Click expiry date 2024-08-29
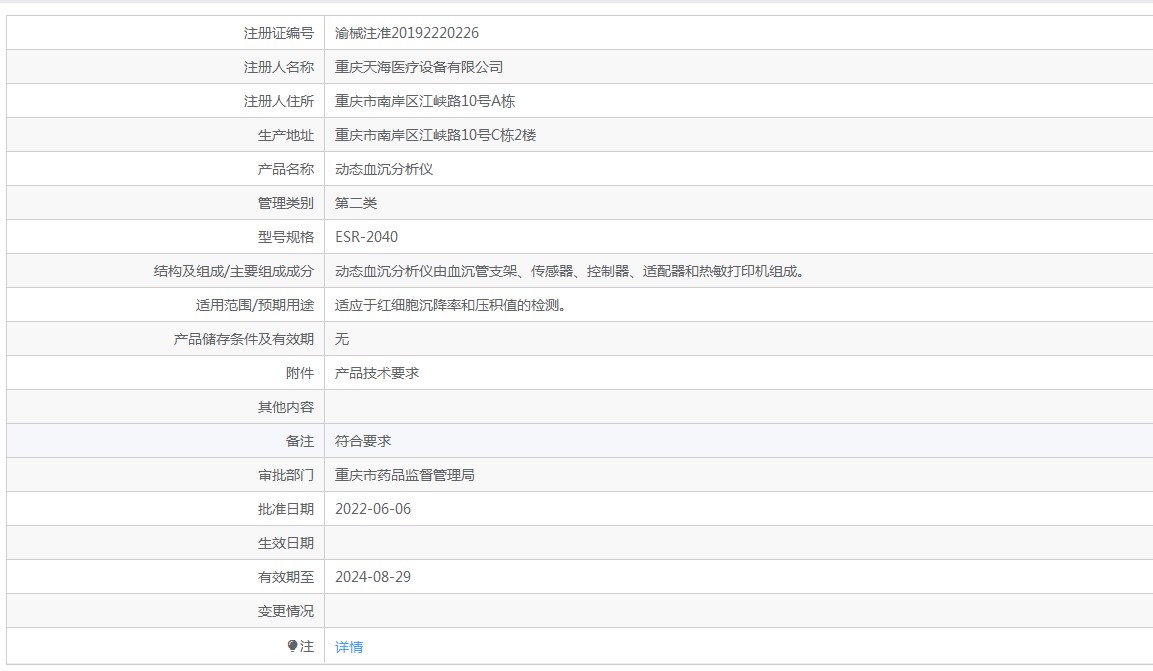The width and height of the screenshot is (1153, 671). tap(373, 577)
